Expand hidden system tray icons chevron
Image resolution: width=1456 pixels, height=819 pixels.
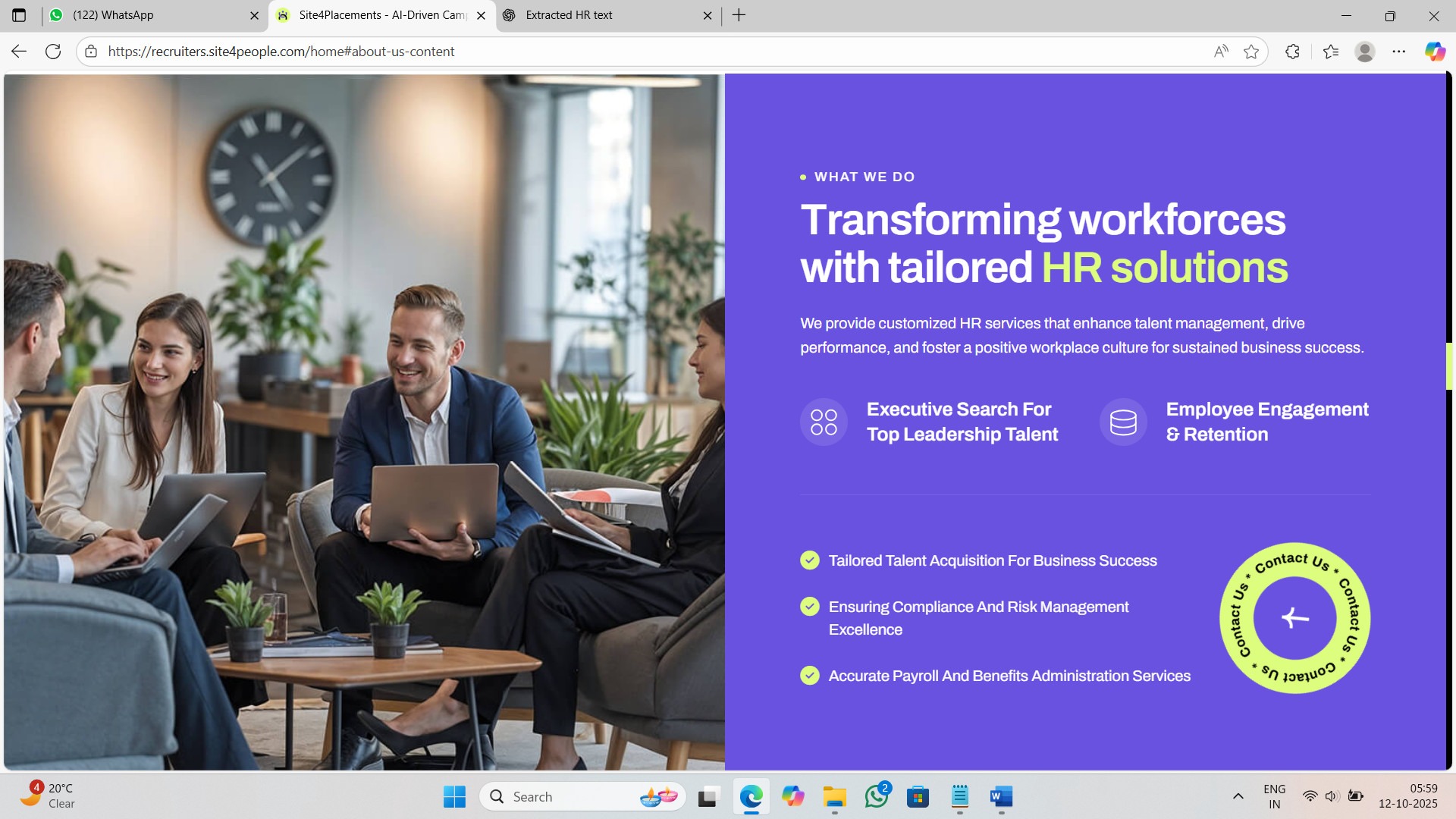tap(1238, 796)
